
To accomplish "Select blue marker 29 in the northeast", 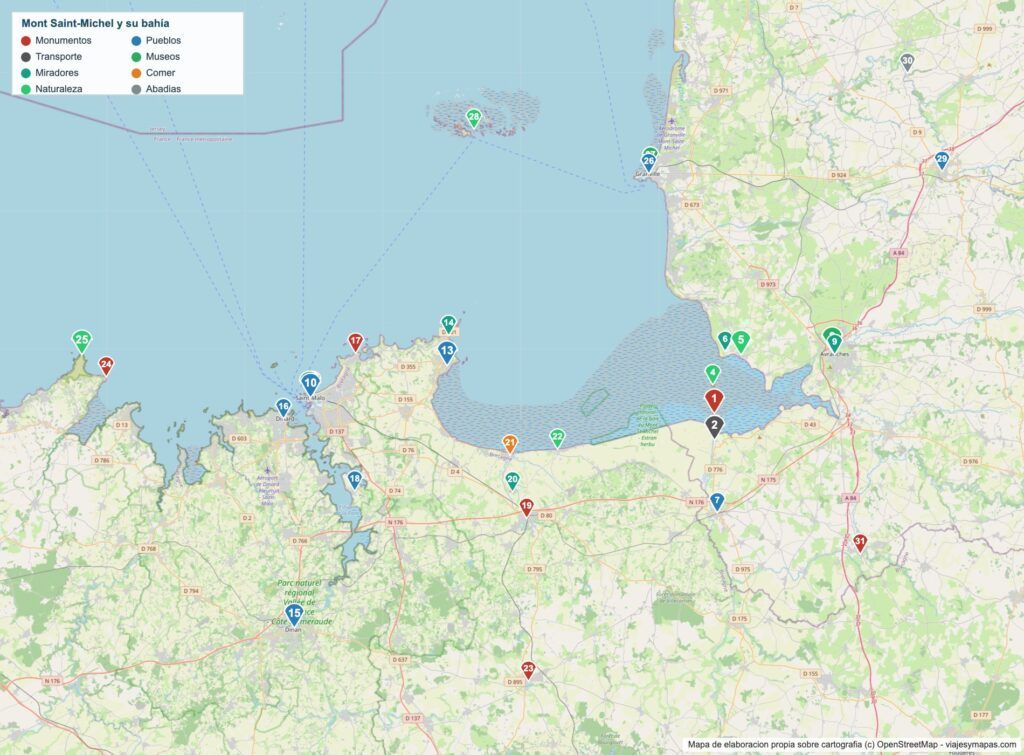I will point(942,159).
